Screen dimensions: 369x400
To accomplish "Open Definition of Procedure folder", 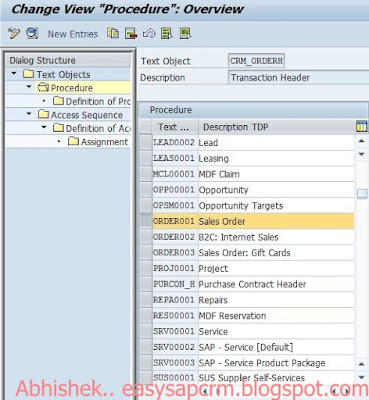I will coord(91,101).
